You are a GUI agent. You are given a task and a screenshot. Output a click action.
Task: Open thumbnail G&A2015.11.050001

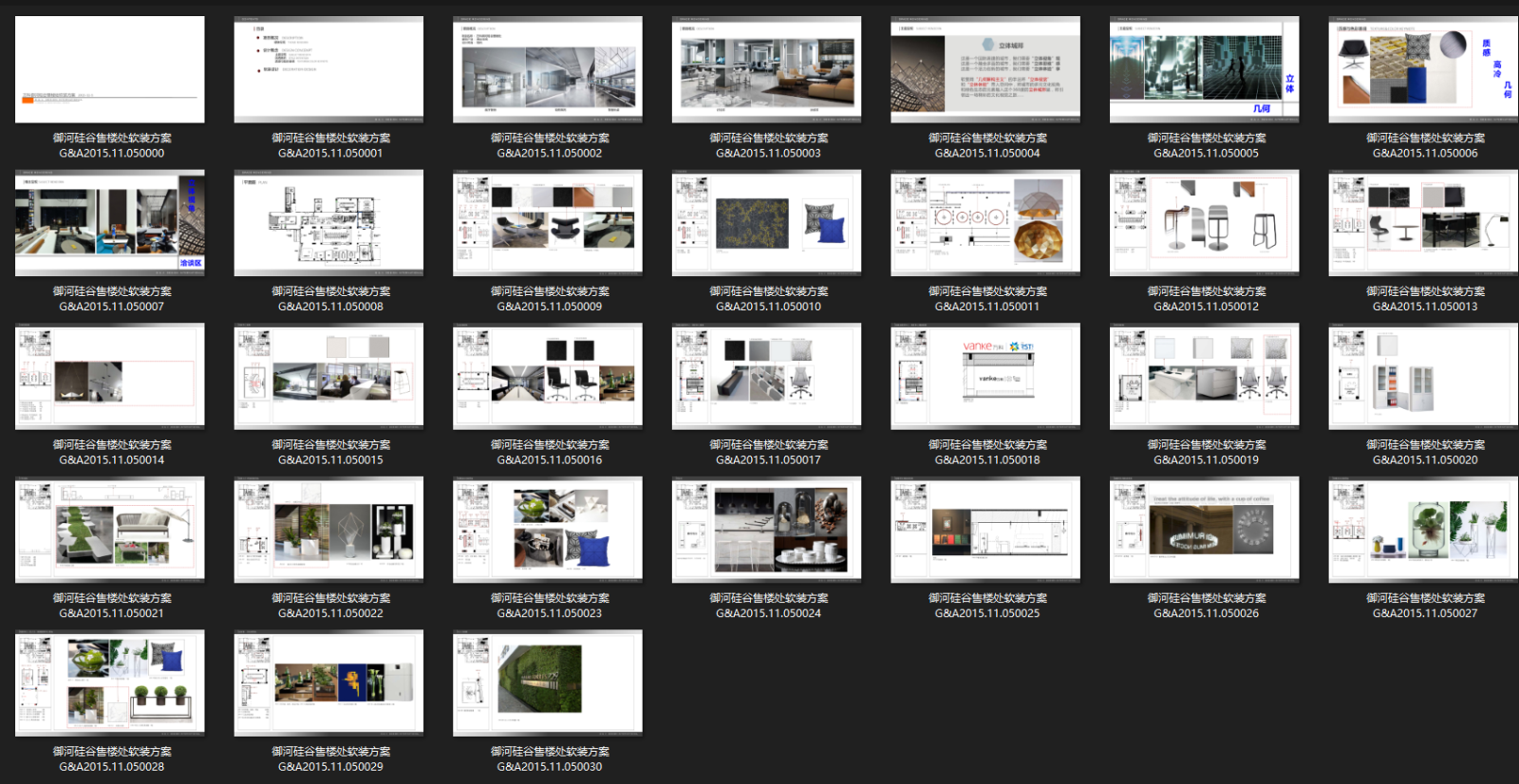(x=328, y=69)
